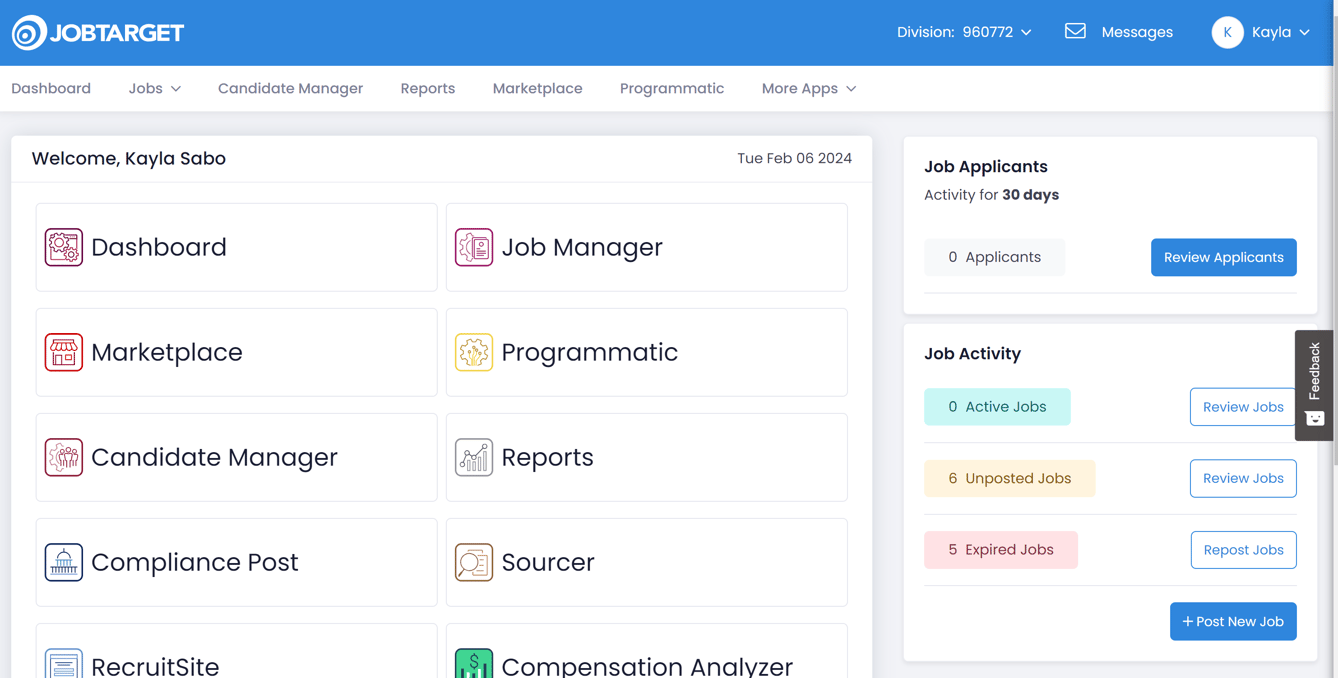The image size is (1338, 678).
Task: Click the Dashboard icon tile
Action: point(63,246)
